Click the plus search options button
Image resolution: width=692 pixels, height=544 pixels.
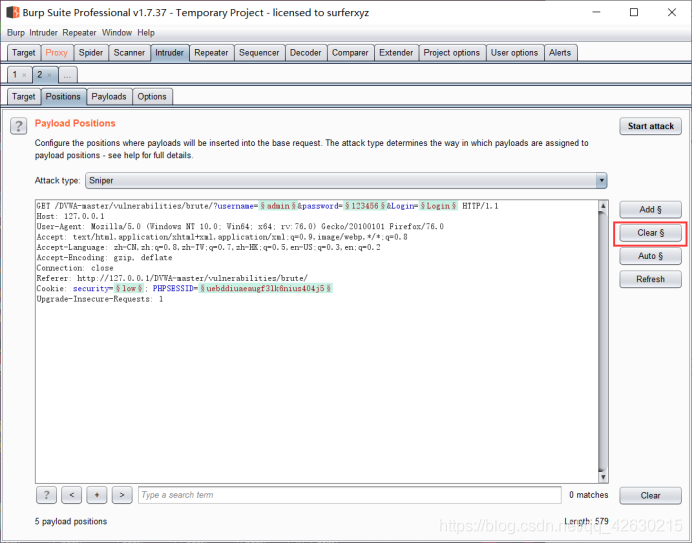tap(97, 495)
